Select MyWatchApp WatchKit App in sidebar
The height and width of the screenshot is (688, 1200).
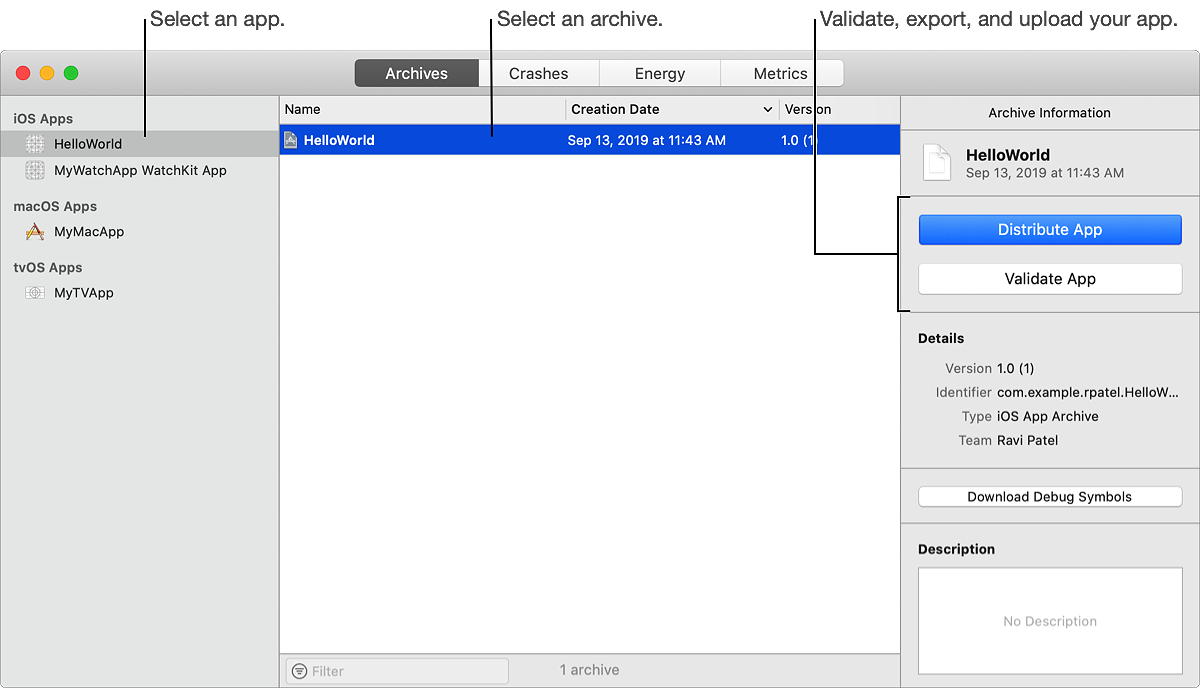140,171
